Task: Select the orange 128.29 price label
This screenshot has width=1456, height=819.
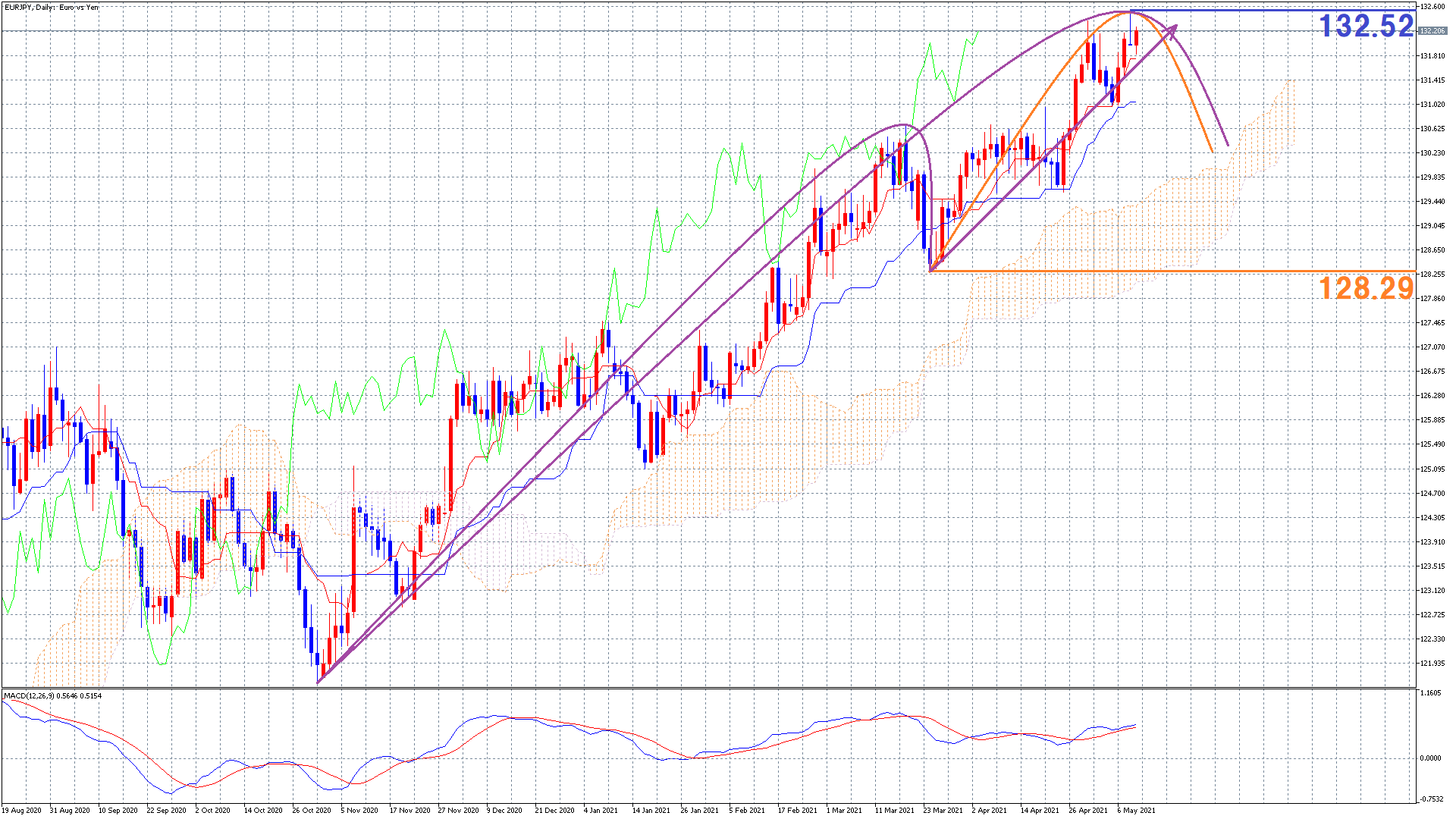Action: point(1366,288)
